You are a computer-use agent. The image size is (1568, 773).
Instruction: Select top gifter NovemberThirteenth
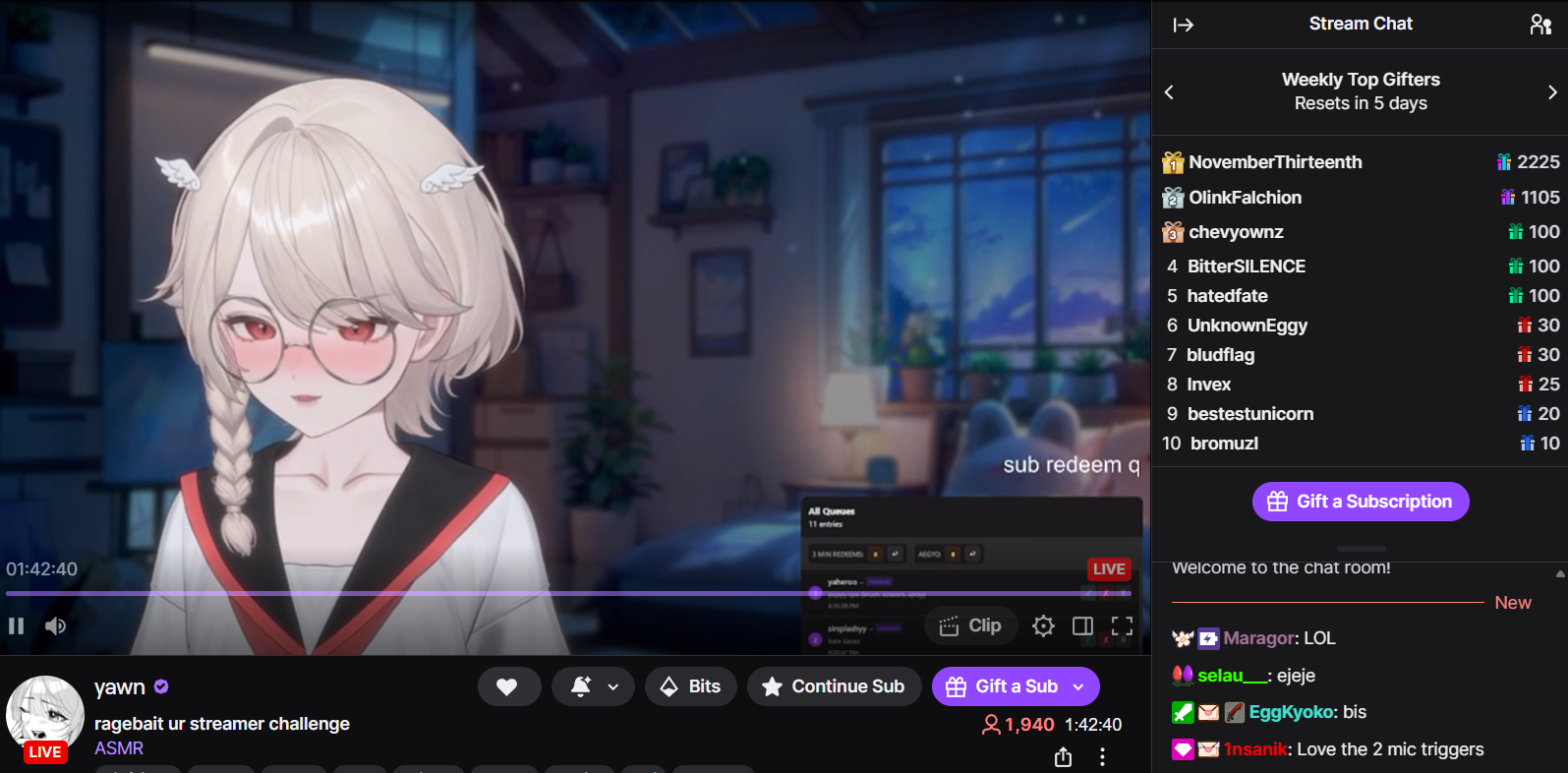[1275, 162]
